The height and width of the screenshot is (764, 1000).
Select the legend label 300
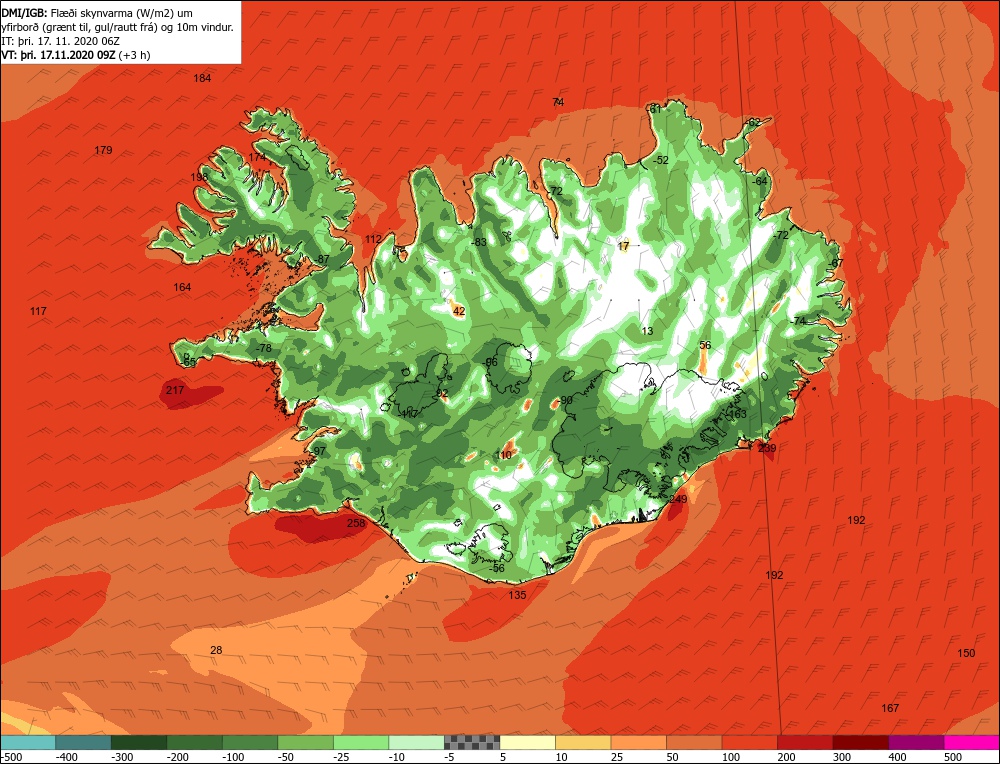(842, 757)
